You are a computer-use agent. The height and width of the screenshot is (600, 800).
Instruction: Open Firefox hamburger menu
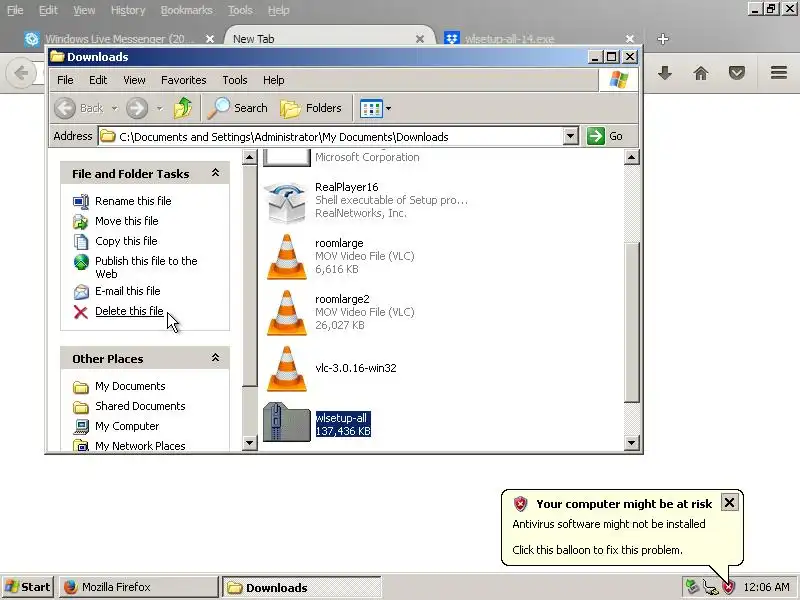point(779,73)
